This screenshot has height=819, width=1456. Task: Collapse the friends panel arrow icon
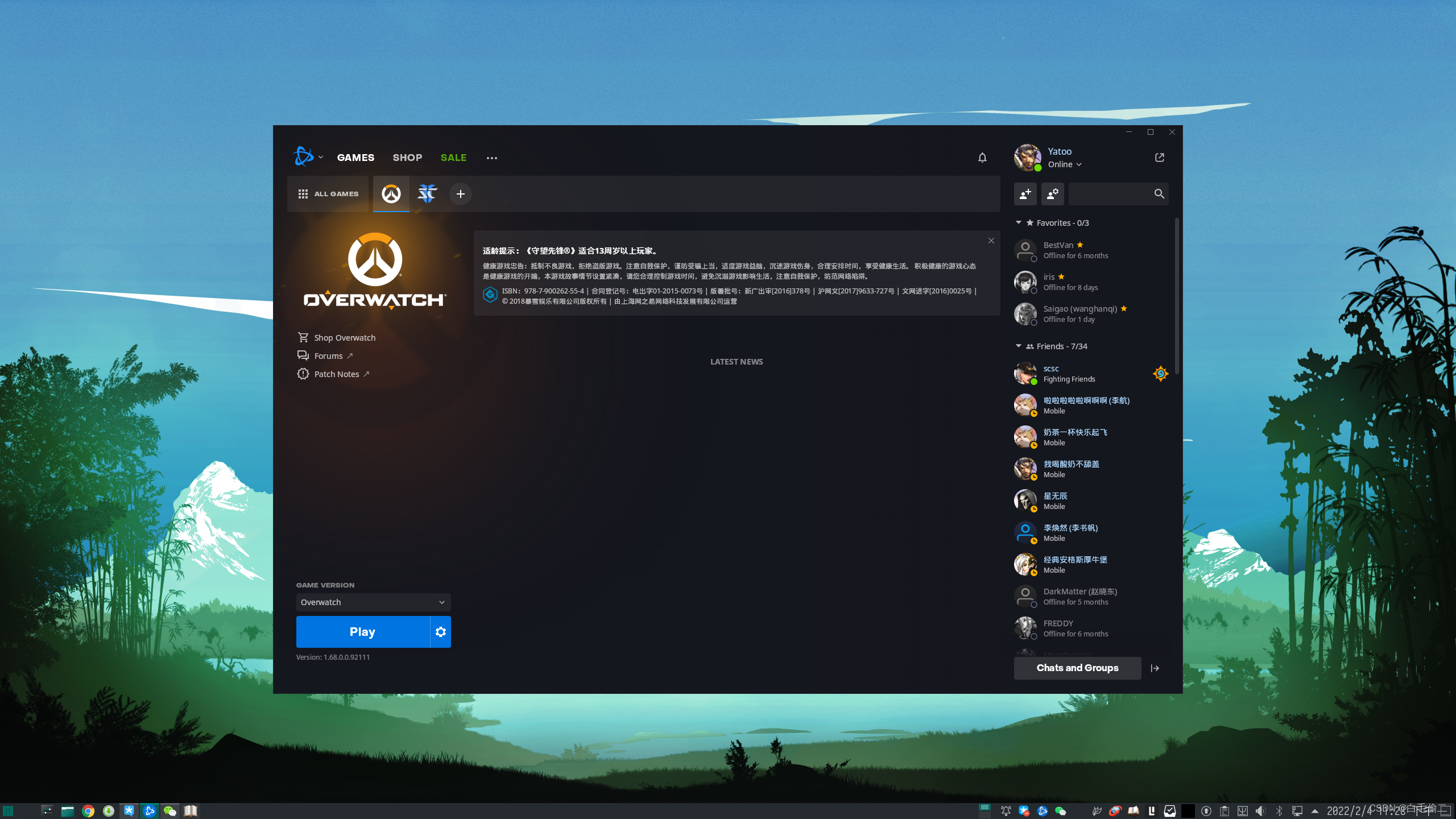coord(1155,668)
